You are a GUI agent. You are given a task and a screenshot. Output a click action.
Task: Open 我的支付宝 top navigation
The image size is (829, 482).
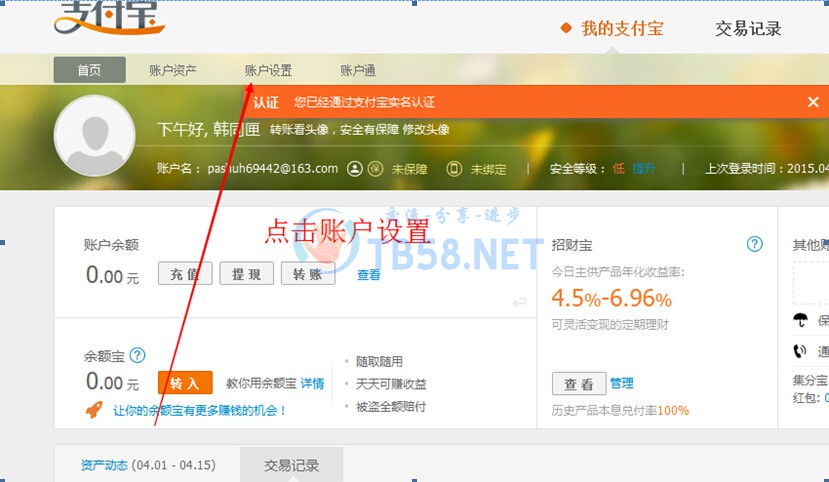622,29
